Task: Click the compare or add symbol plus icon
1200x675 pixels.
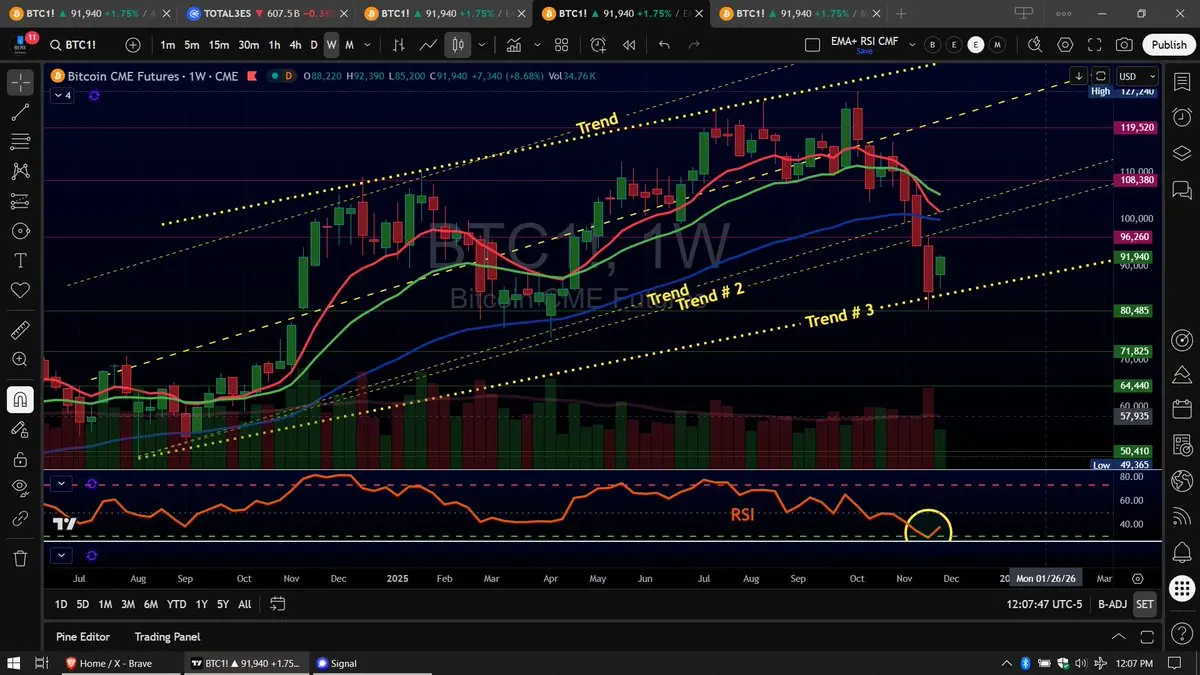Action: click(133, 45)
